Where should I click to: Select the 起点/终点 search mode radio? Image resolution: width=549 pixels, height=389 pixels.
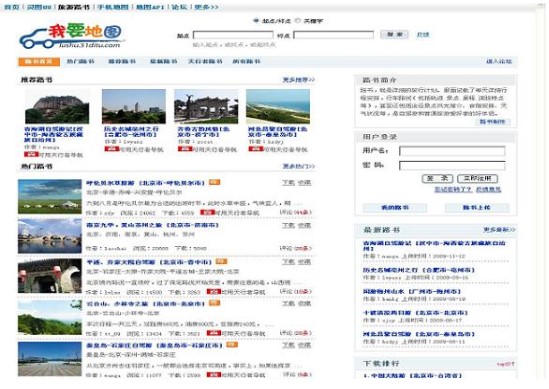[x=256, y=21]
